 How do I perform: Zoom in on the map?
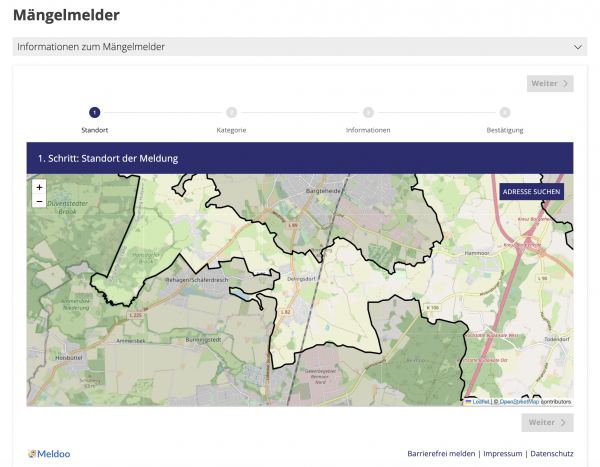pos(39,187)
